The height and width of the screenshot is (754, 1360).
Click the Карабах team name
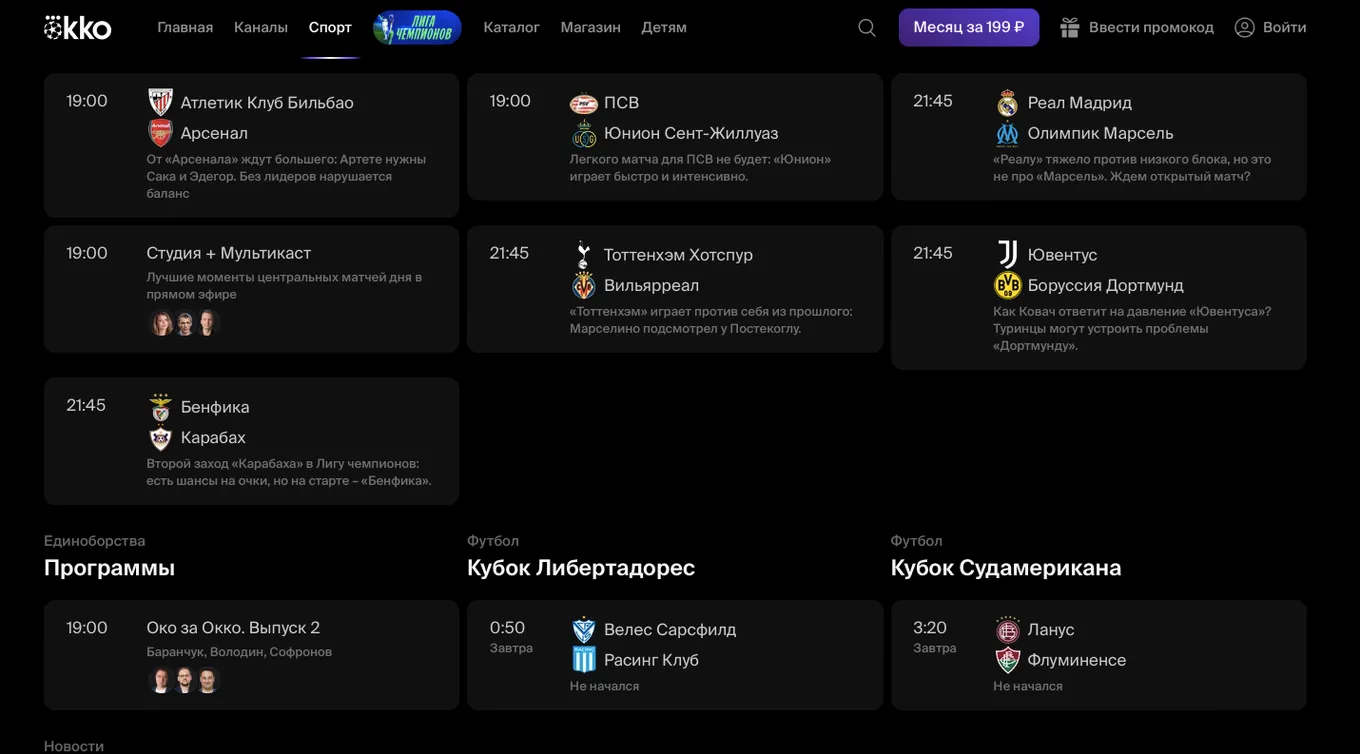pos(213,437)
